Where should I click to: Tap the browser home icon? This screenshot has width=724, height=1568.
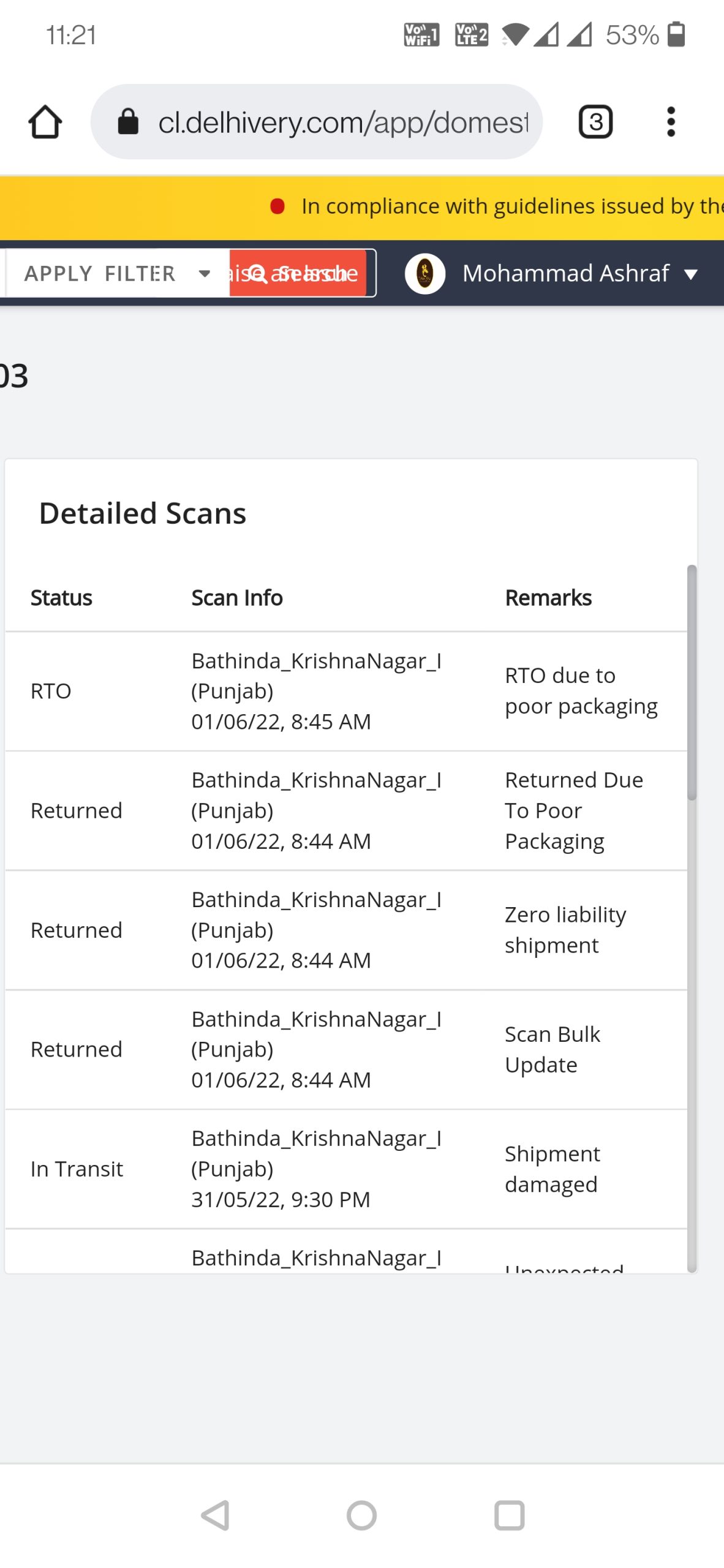click(x=45, y=122)
